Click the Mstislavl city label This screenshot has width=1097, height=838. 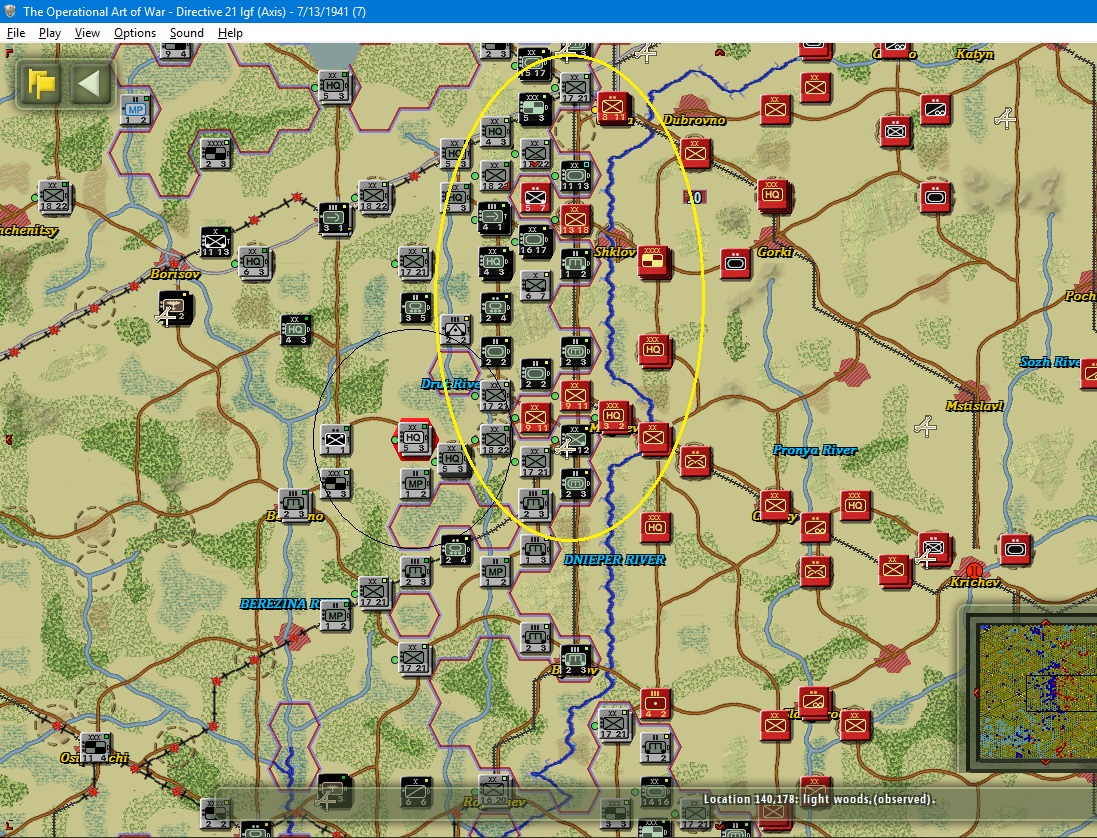pos(975,406)
